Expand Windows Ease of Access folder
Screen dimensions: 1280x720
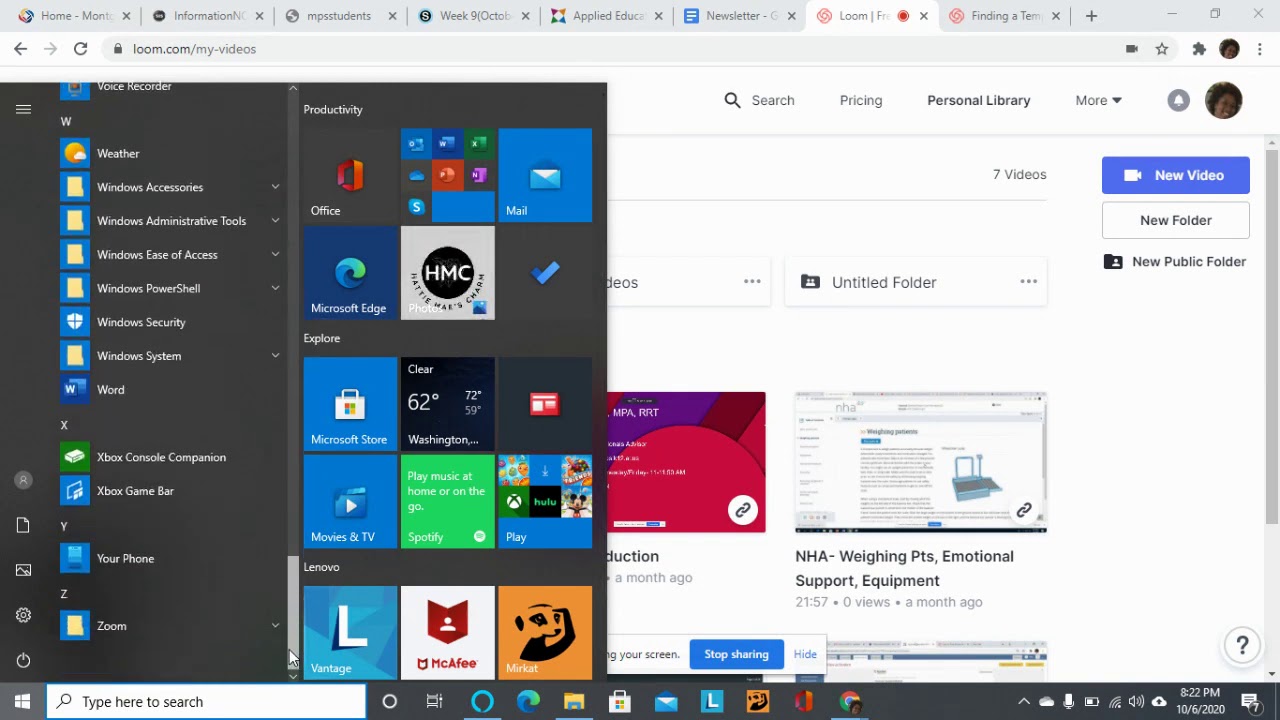170,255
